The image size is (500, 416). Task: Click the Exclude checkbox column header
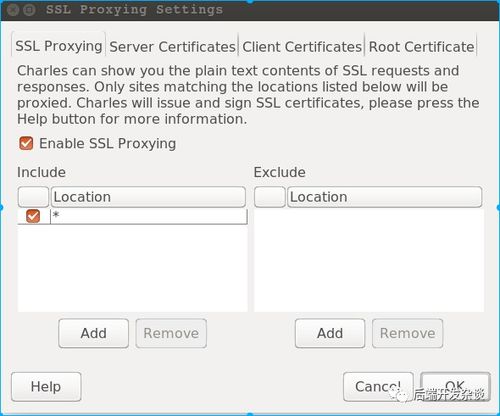[270, 197]
